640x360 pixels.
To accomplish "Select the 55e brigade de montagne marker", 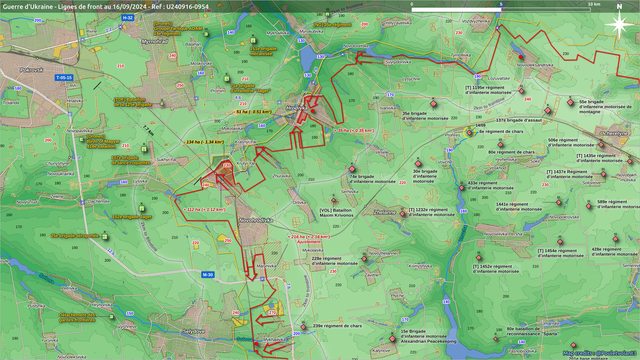I will pos(570,102).
